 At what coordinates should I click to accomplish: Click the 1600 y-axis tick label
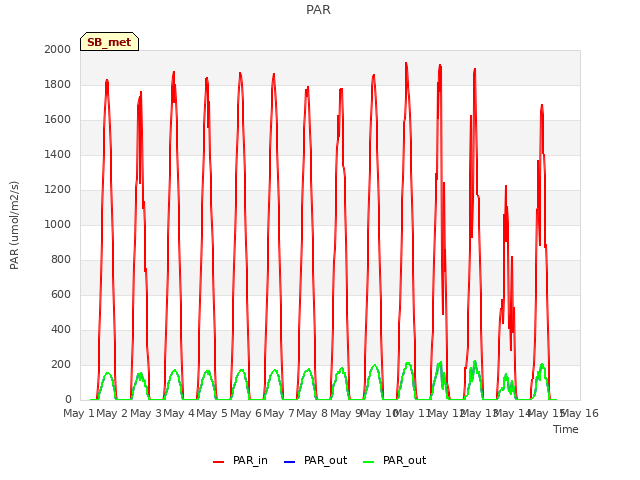[x=58, y=120]
